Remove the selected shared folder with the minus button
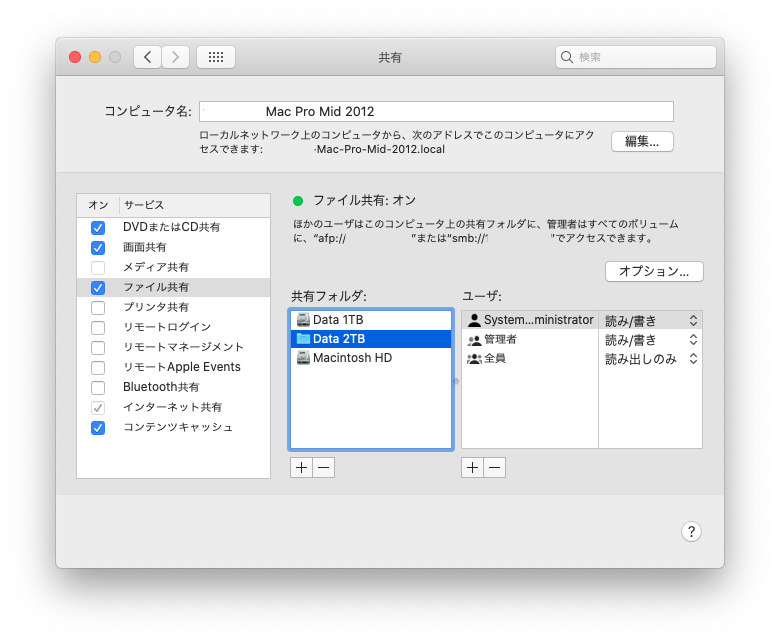This screenshot has width=780, height=642. 323,467
